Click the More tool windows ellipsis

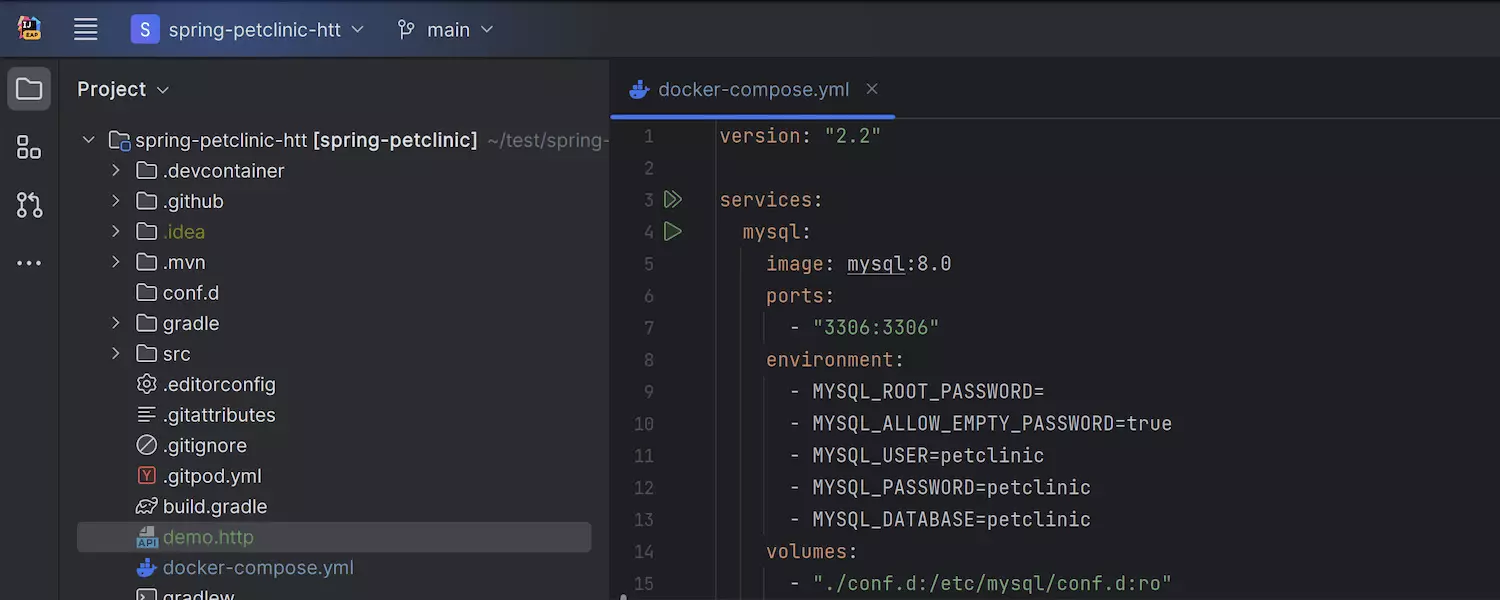point(29,264)
